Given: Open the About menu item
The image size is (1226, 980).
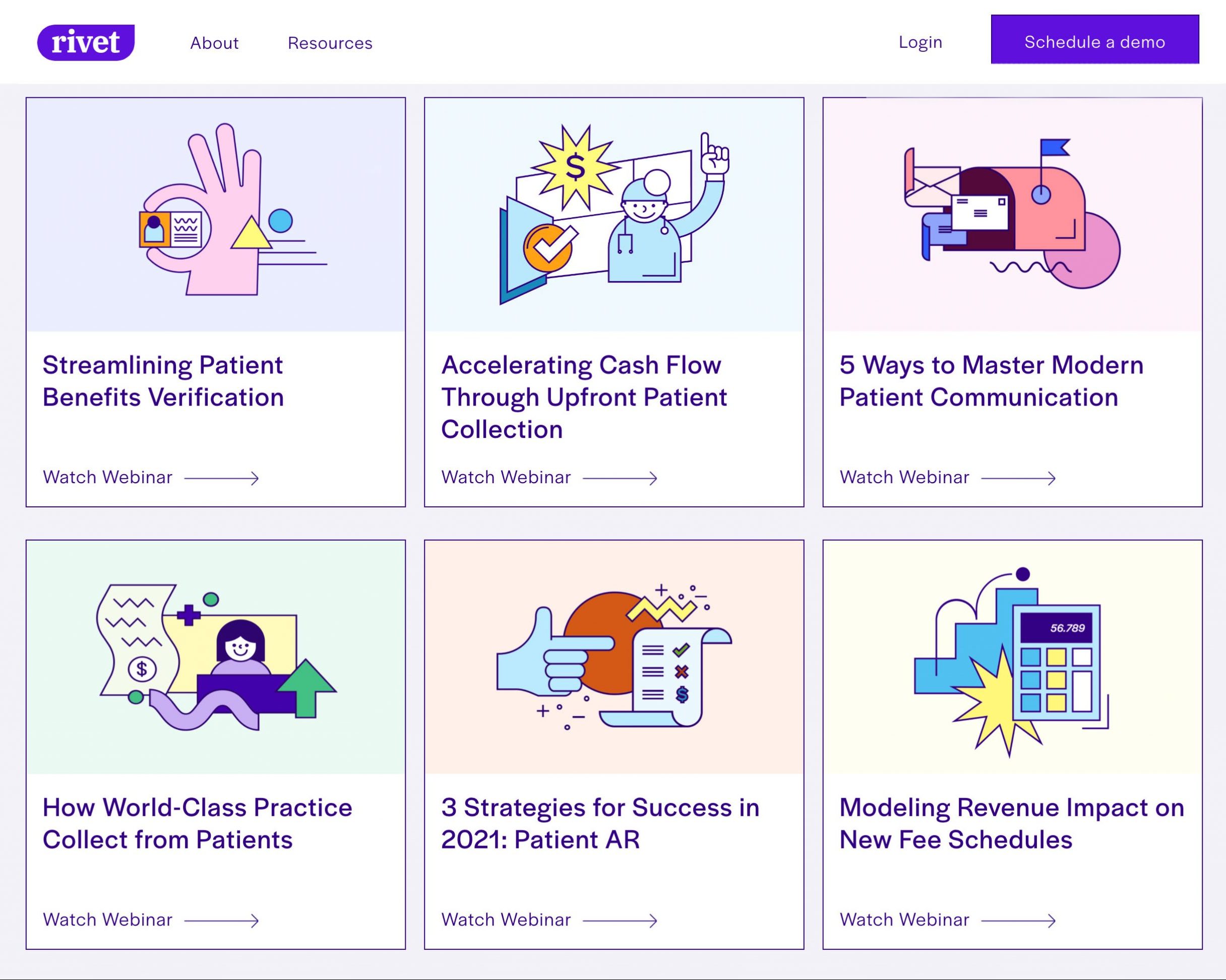Looking at the screenshot, I should click(x=214, y=43).
